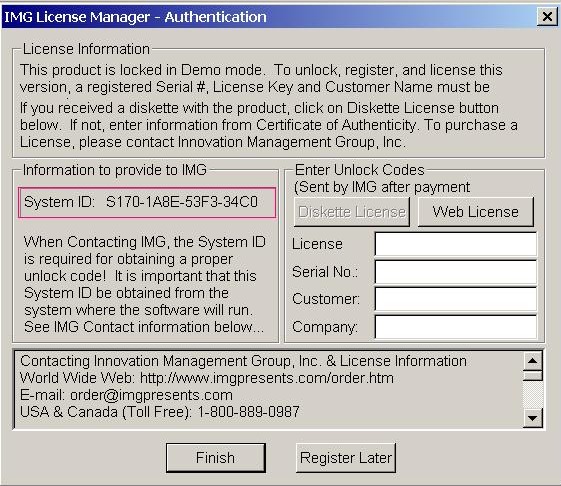
Task: Click the Web License button
Action: click(x=475, y=212)
